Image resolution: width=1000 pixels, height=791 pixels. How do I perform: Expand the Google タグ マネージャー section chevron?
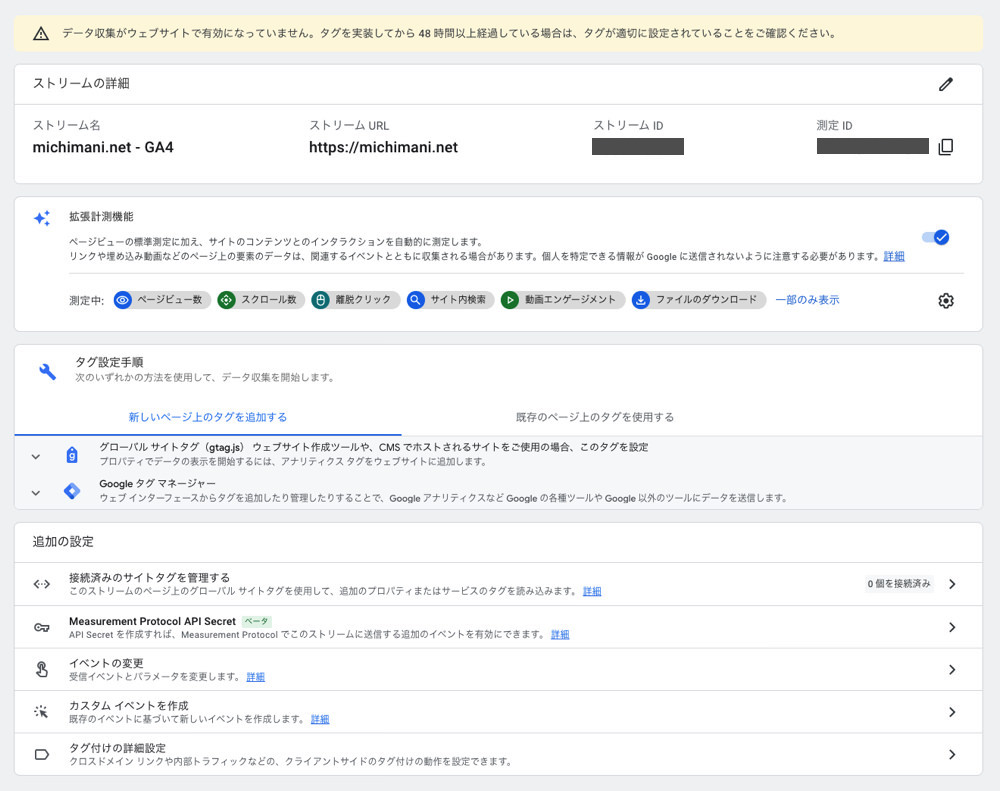(36, 494)
